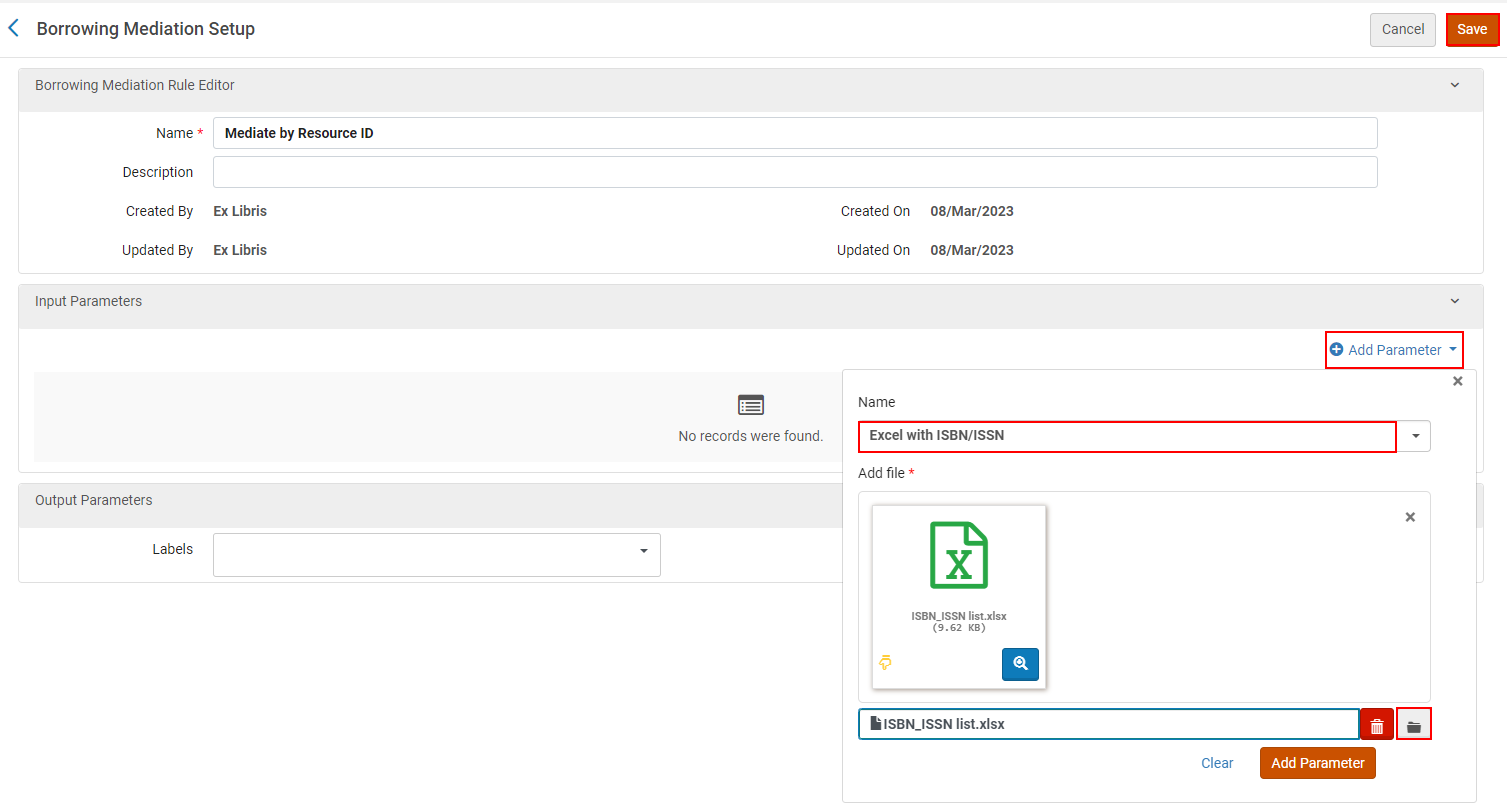Collapse the Borrowing Mediation Rule Editor section
Image resolution: width=1507 pixels, height=811 pixels.
point(1454,85)
